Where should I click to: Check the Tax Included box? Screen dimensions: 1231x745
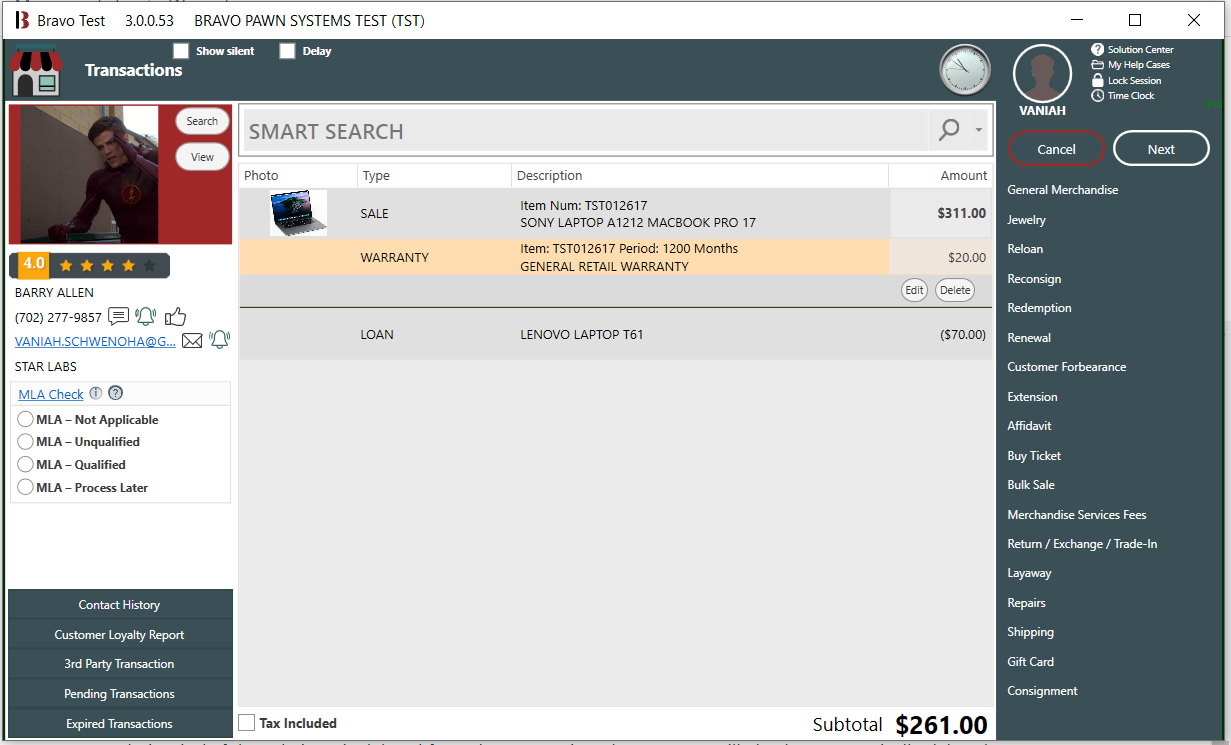tap(247, 723)
